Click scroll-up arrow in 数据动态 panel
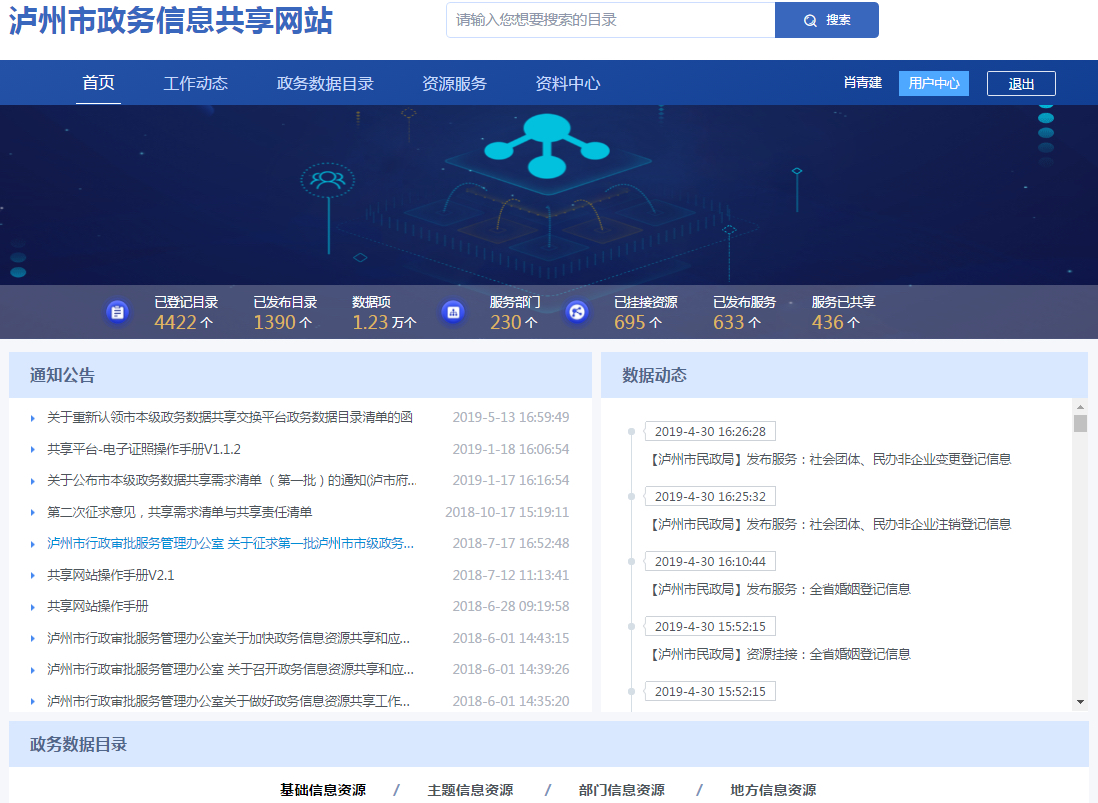1098x803 pixels. 1080,406
